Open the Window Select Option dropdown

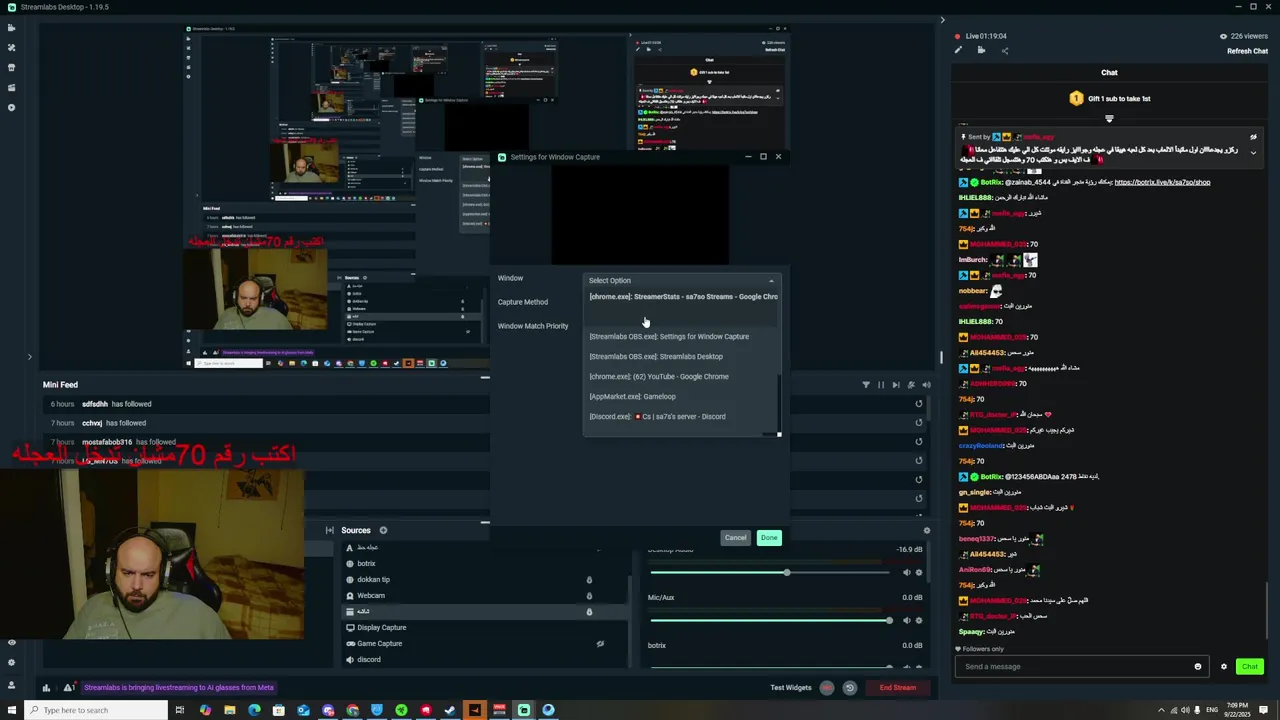(681, 281)
